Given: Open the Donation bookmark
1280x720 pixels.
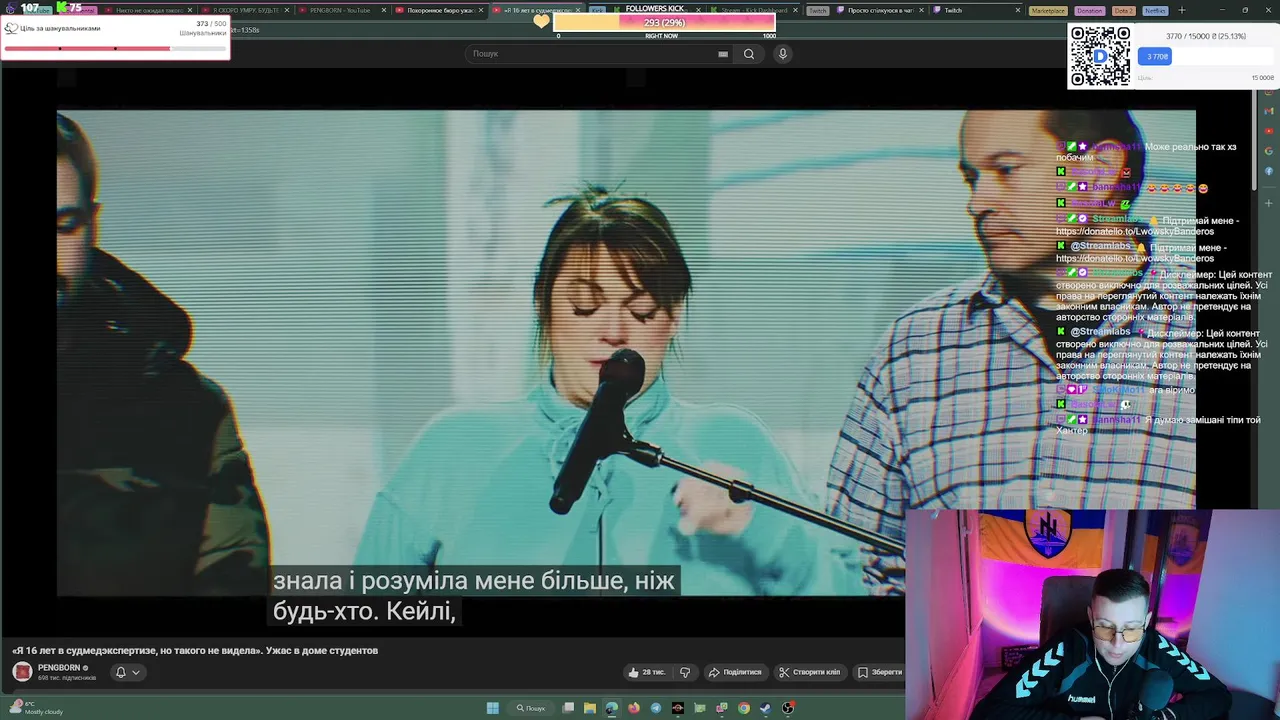Looking at the screenshot, I should coord(1090,10).
